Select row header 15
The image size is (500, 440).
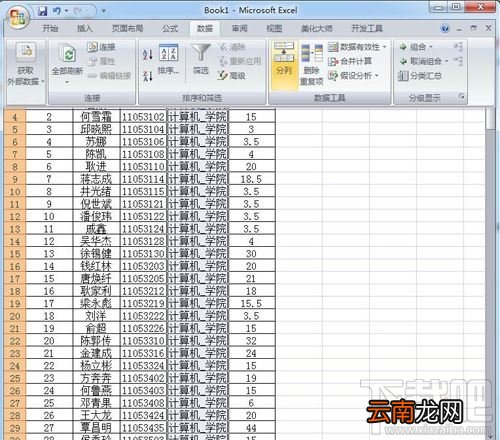15,254
